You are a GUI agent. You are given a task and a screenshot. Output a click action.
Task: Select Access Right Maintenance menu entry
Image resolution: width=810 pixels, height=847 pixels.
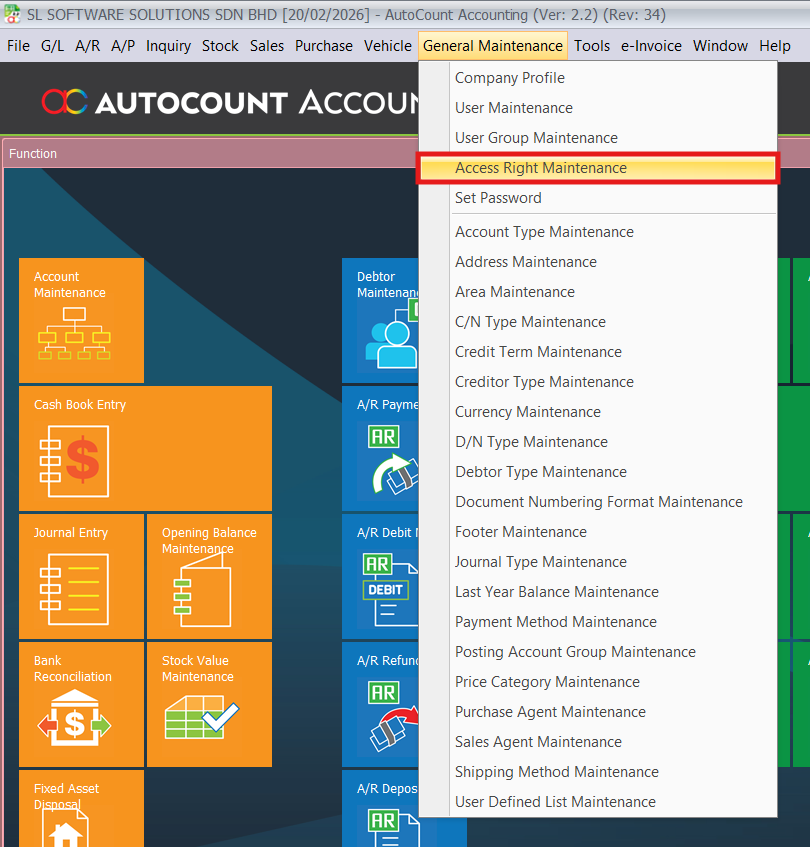(541, 168)
